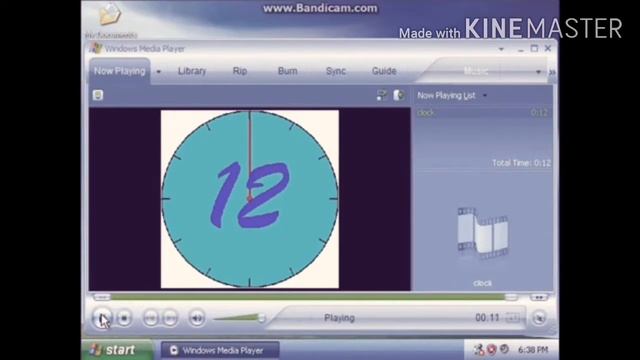This screenshot has height=360, width=640.
Task: Click the green seek bar
Action: 307,297
